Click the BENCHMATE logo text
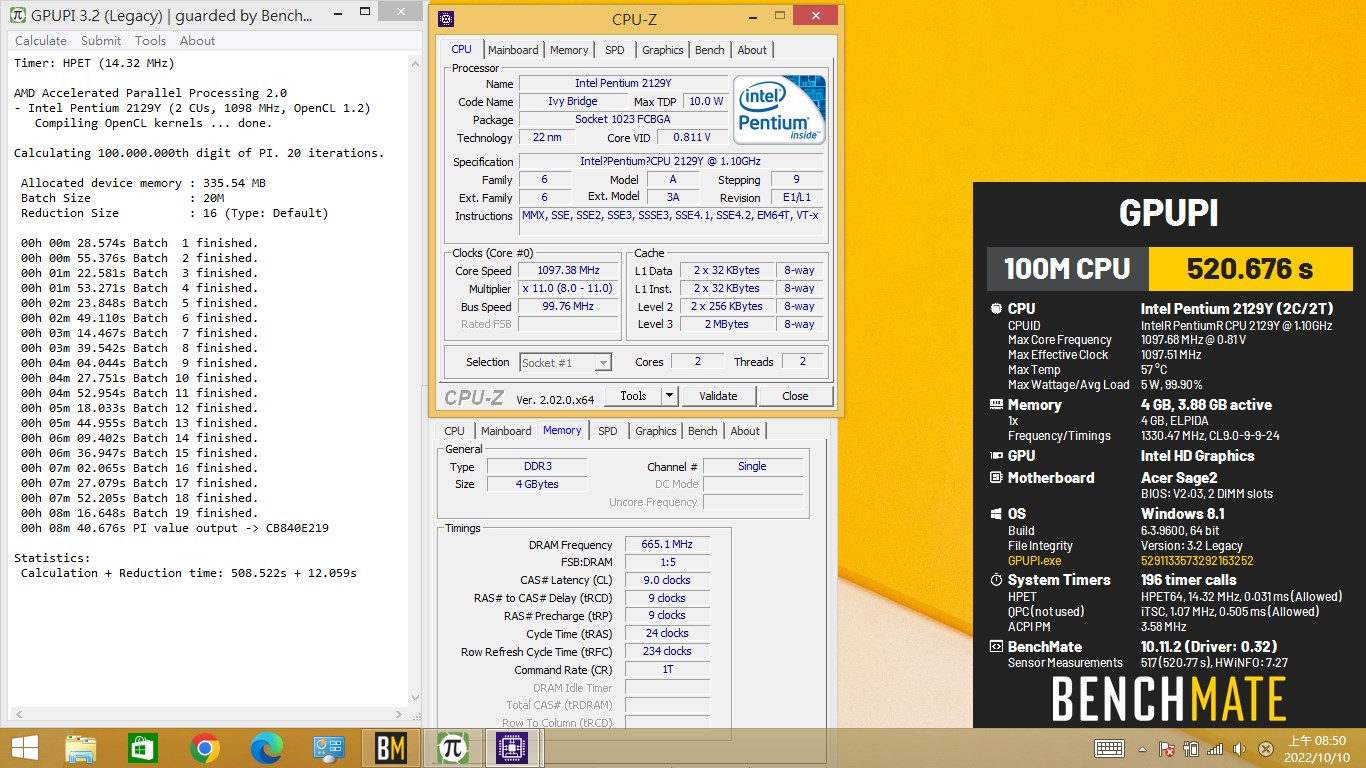The image size is (1366, 768). [x=1169, y=698]
